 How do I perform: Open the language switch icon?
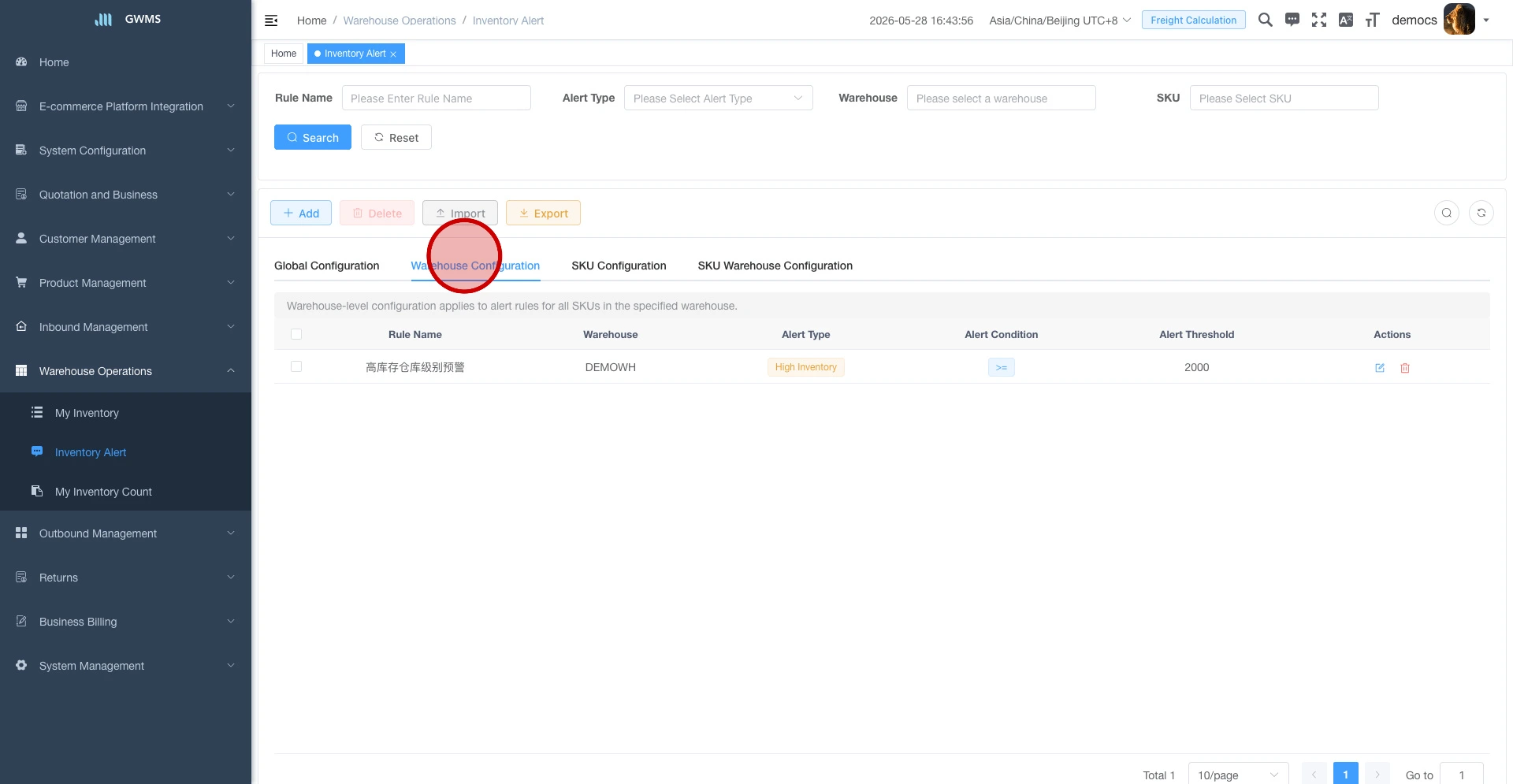pos(1346,20)
